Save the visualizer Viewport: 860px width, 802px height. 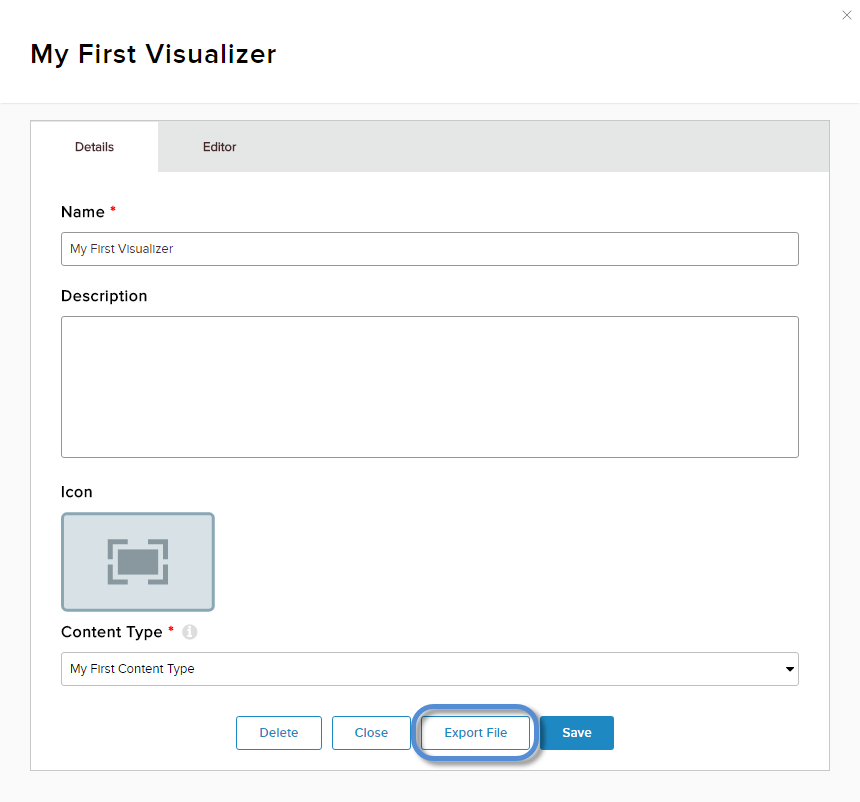(x=577, y=733)
